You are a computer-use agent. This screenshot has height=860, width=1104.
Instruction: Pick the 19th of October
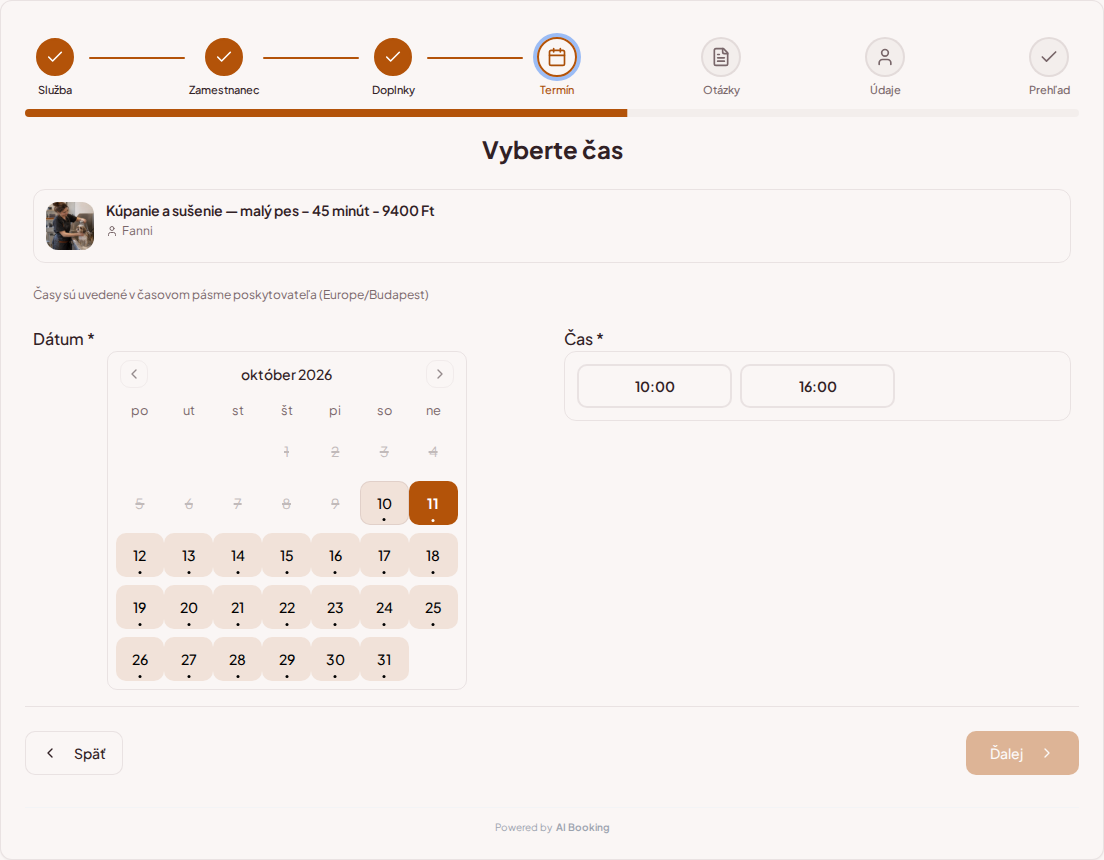point(139,607)
